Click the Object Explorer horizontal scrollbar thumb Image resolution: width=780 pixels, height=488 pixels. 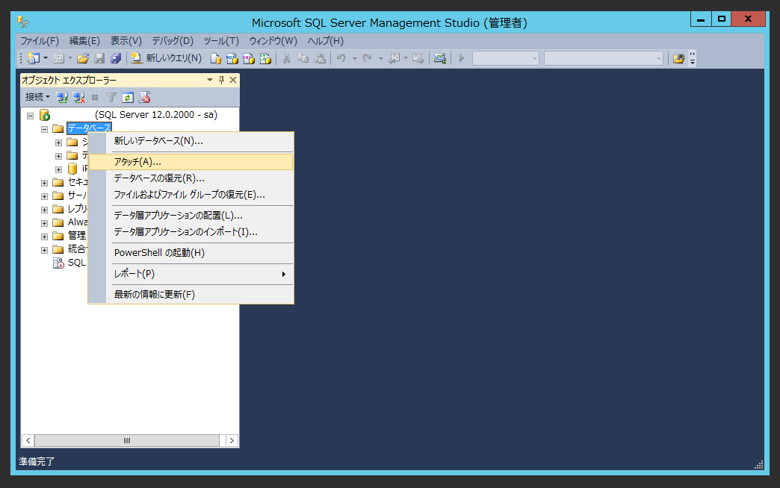(x=127, y=441)
